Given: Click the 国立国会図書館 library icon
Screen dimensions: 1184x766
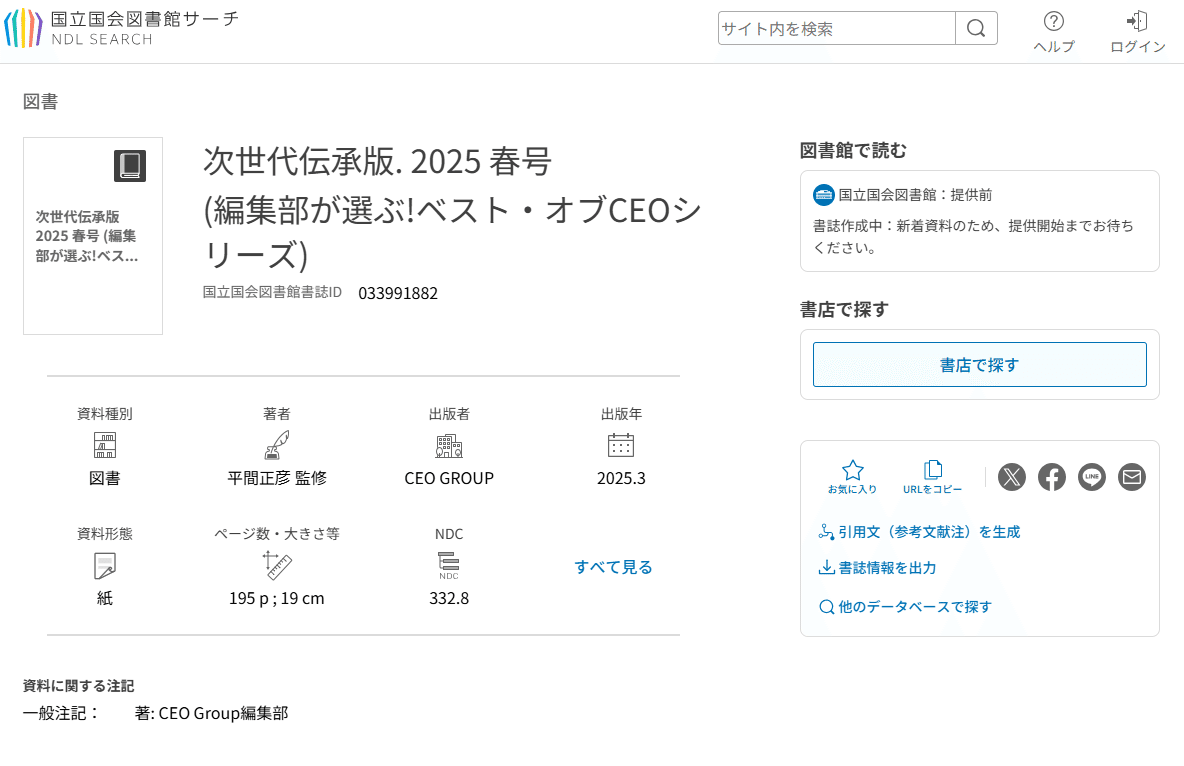Looking at the screenshot, I should pos(823,195).
